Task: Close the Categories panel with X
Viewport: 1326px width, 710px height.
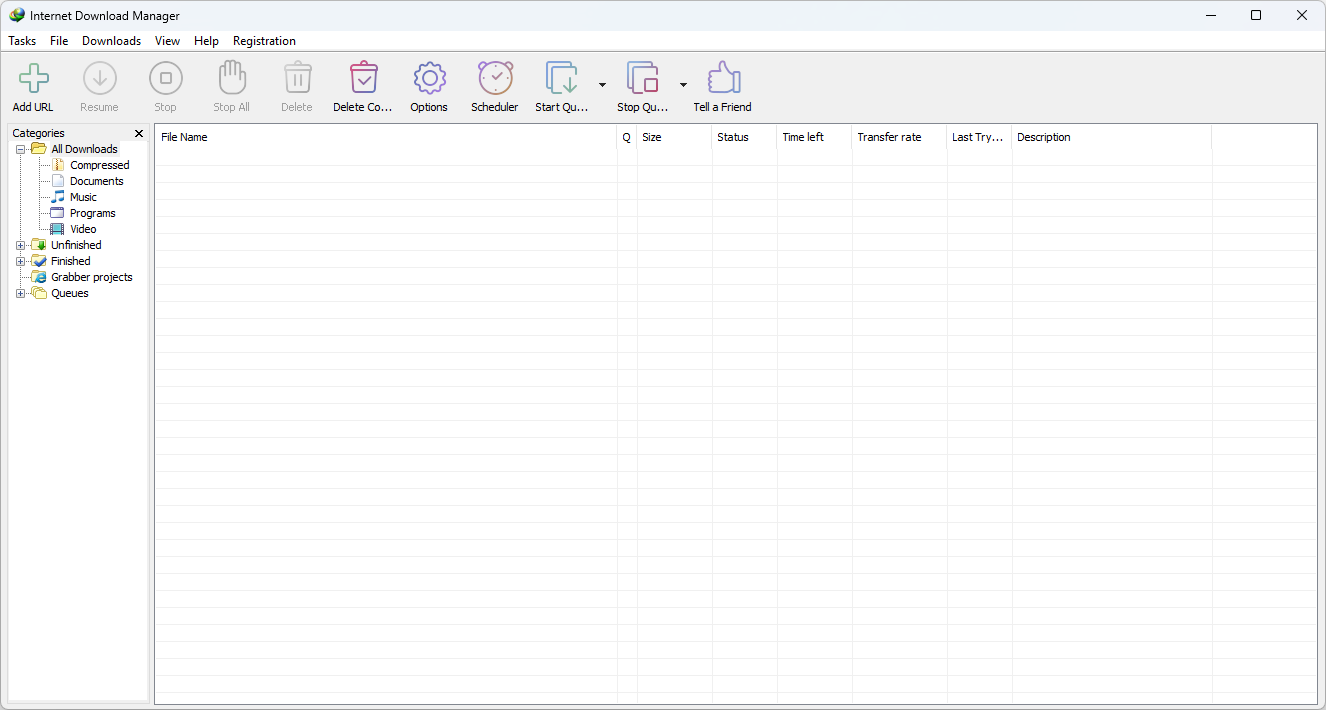Action: click(x=139, y=133)
